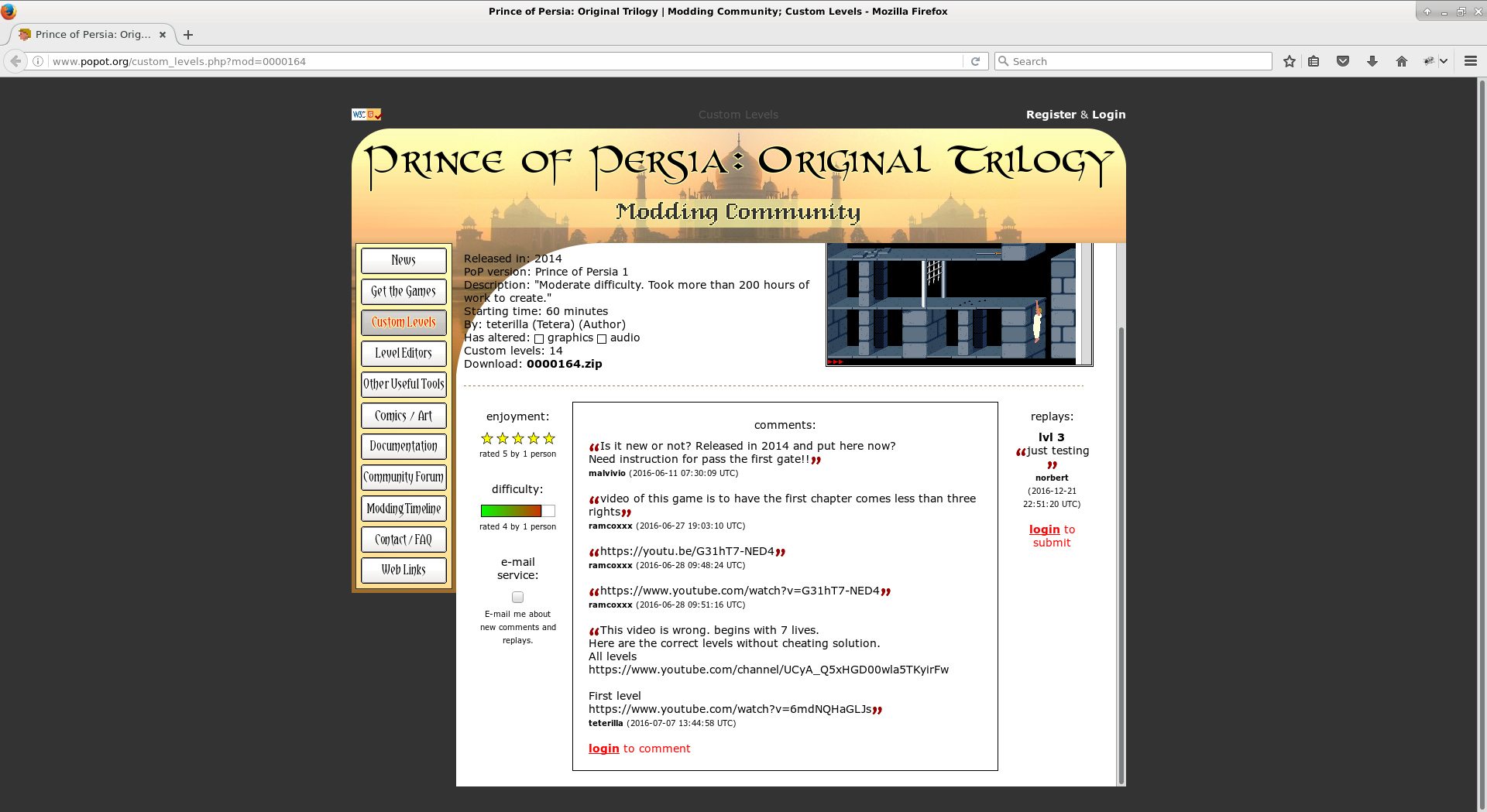Open Comics / Art menu item

pos(404,416)
